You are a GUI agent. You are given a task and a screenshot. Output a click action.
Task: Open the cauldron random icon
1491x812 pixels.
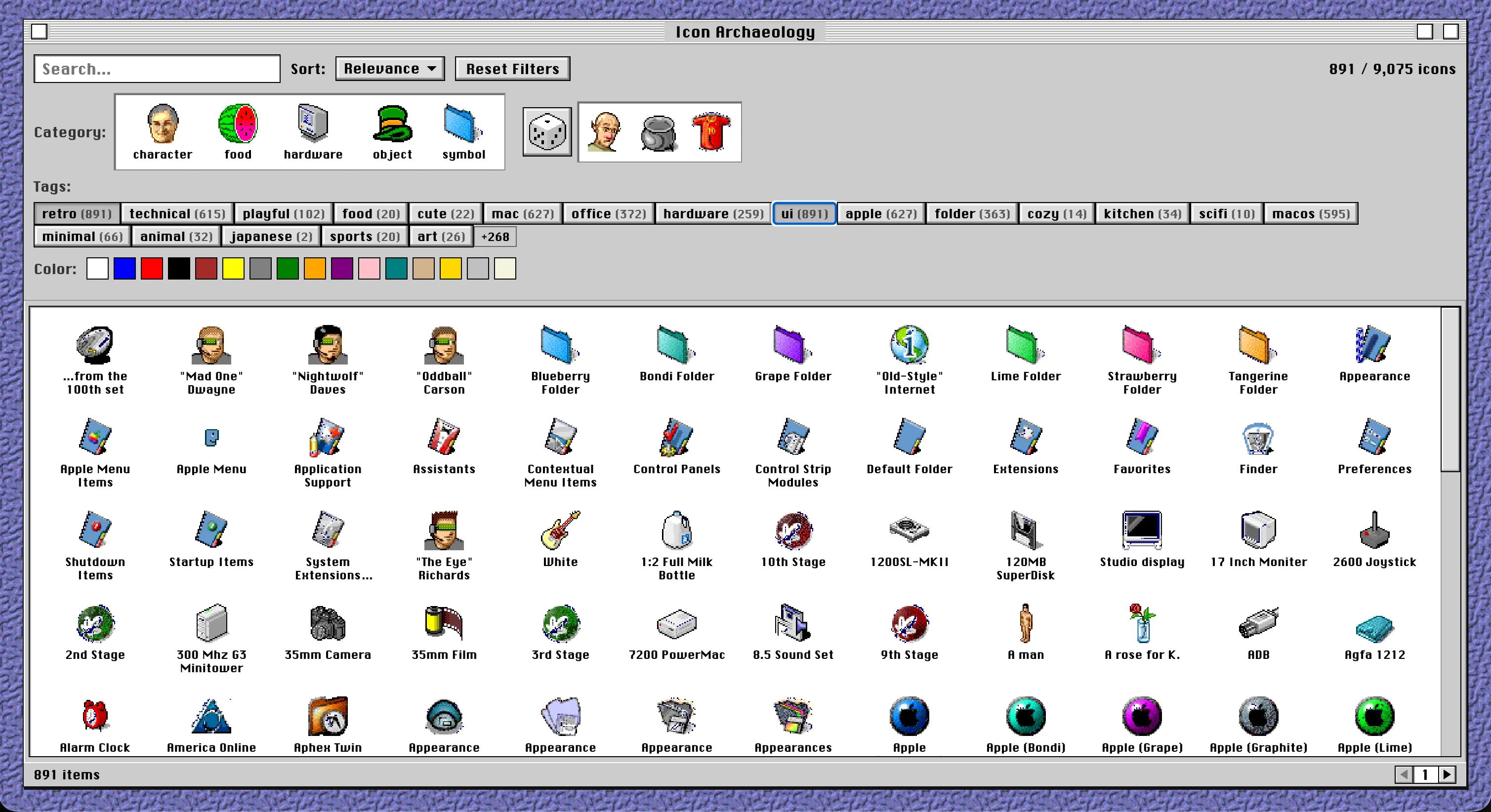[658, 133]
